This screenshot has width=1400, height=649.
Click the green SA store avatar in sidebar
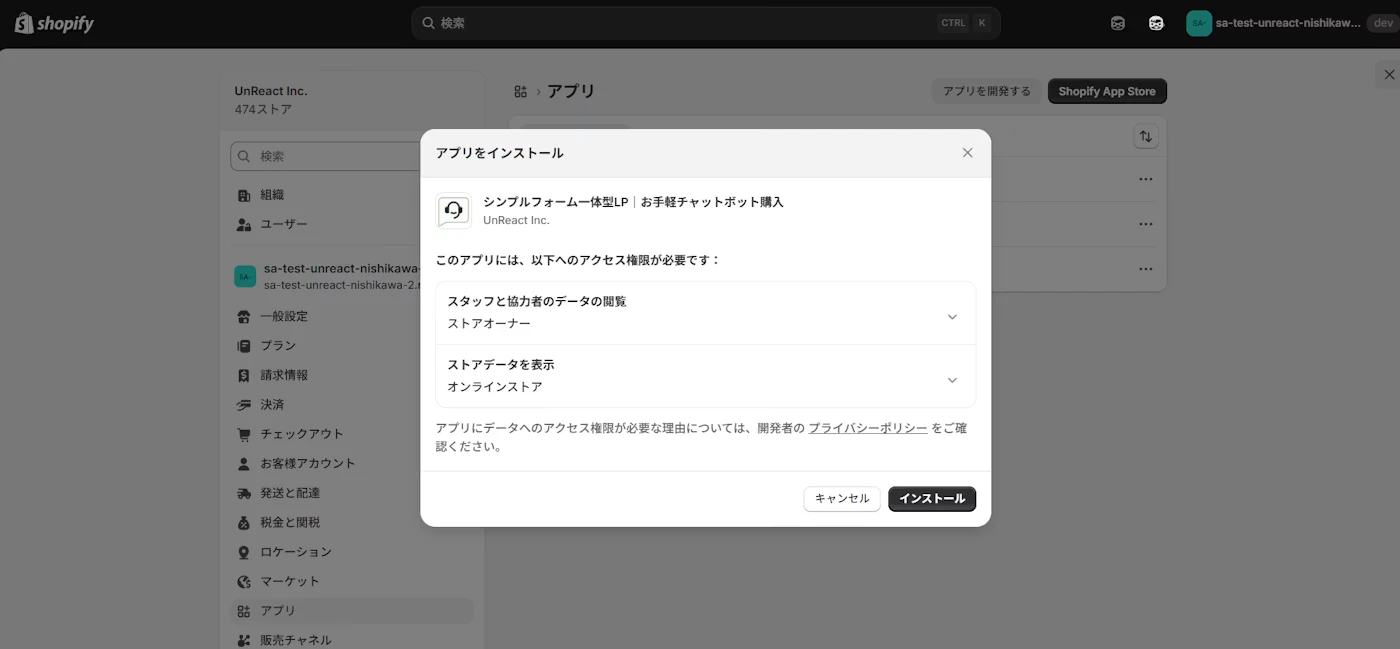point(245,276)
